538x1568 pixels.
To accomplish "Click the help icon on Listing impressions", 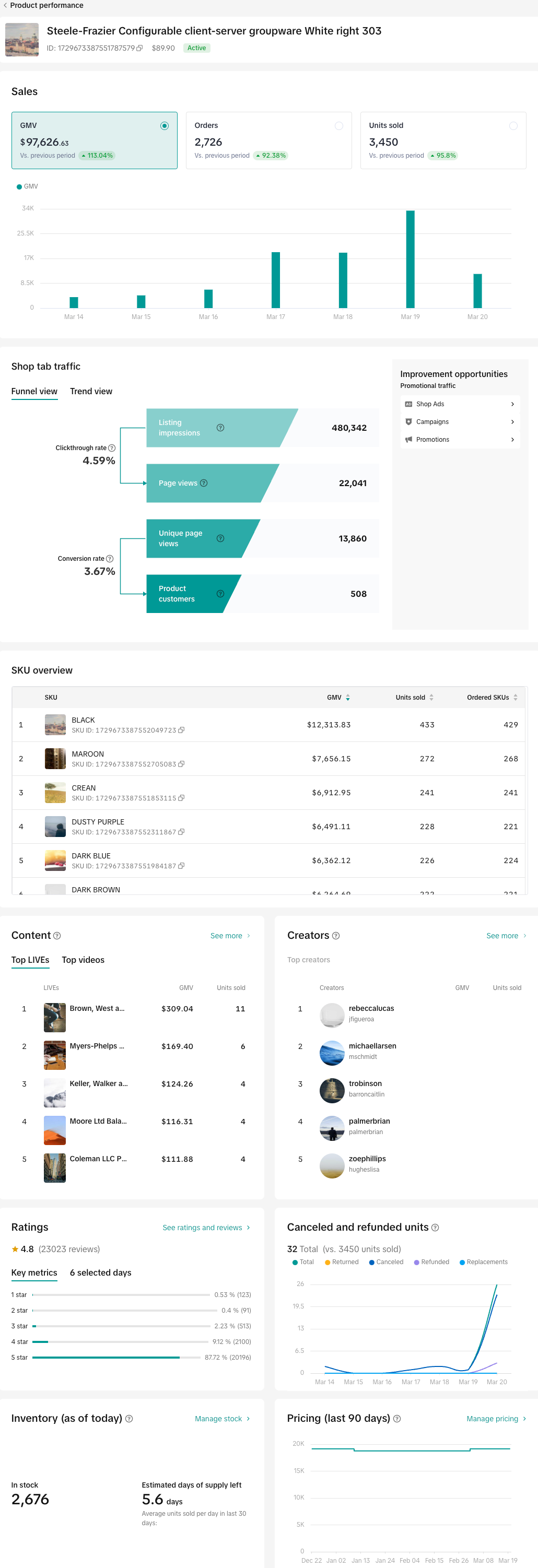I will (x=220, y=428).
